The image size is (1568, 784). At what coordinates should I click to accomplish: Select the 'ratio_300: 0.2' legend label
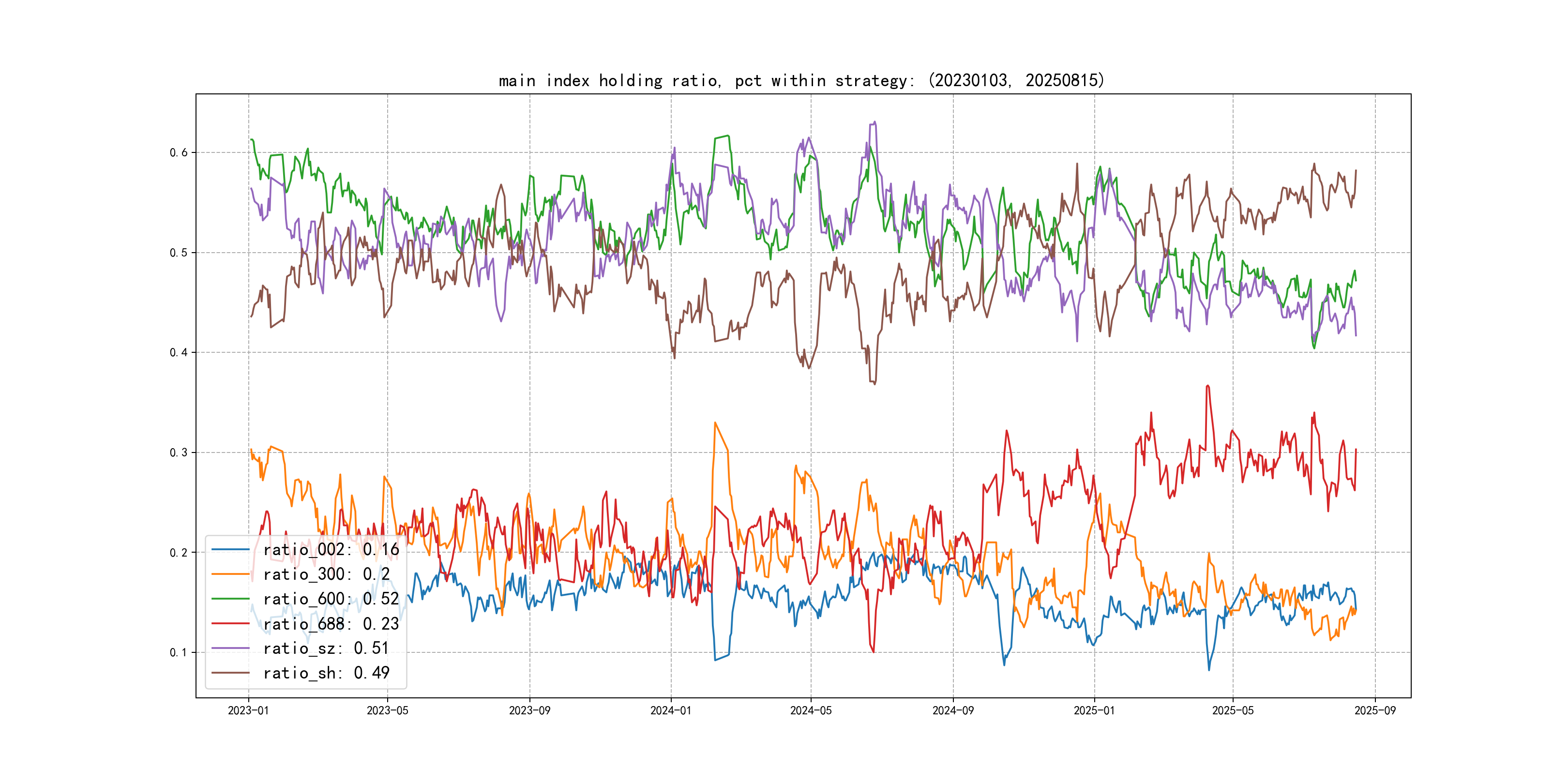[326, 574]
